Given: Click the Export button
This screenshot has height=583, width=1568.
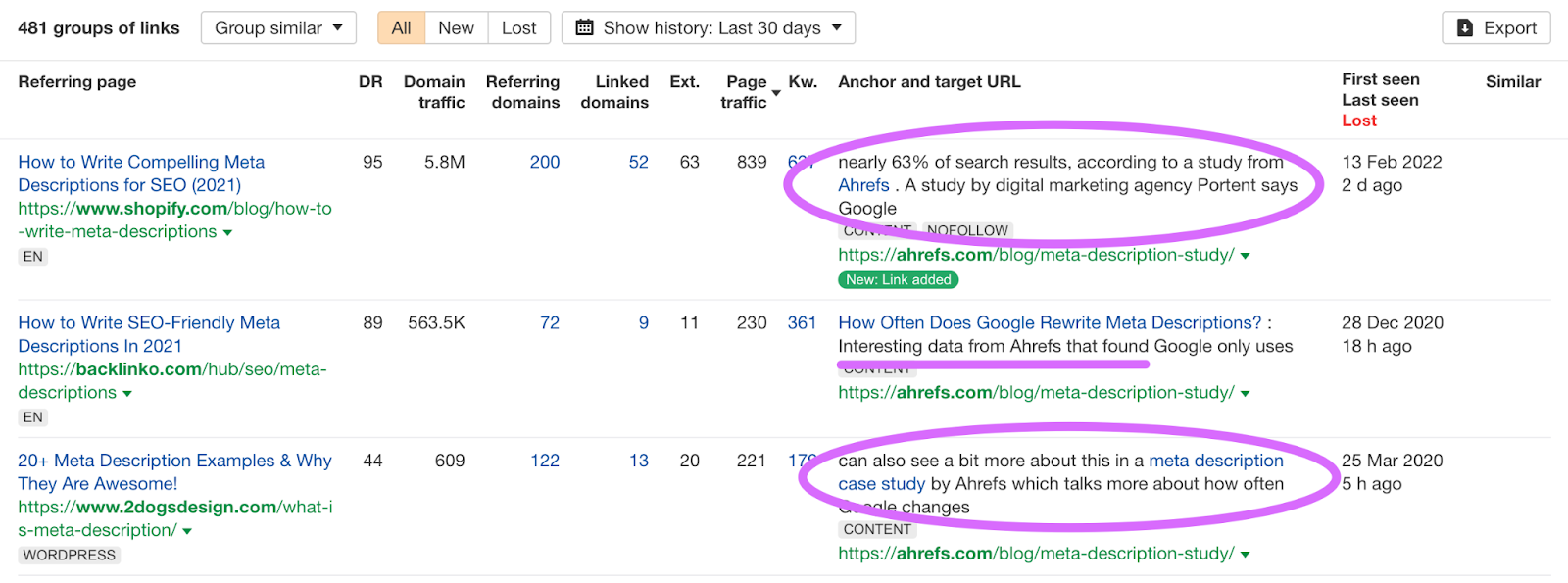Looking at the screenshot, I should (x=1496, y=28).
